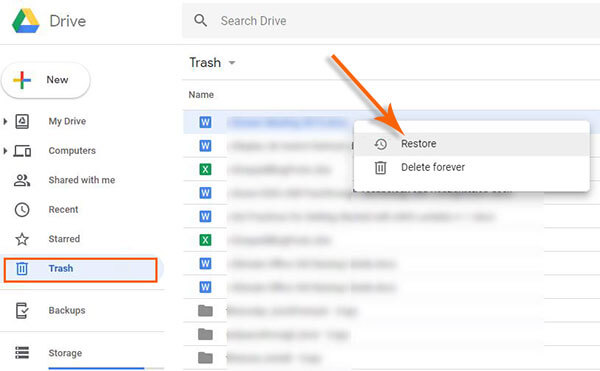
Task: Expand the My Drive tree arrow
Action: click(5, 122)
